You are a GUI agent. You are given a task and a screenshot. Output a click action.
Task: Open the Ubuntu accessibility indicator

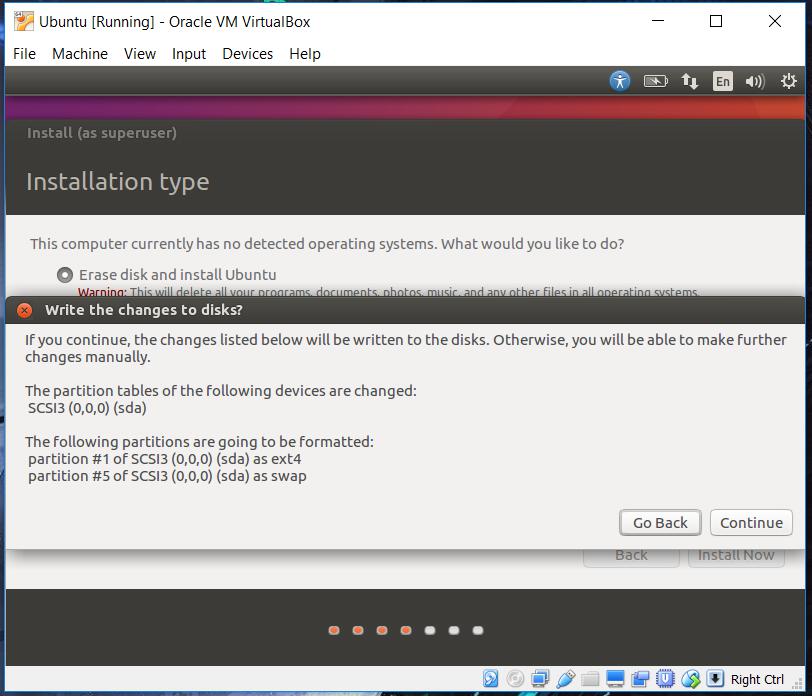pos(619,81)
